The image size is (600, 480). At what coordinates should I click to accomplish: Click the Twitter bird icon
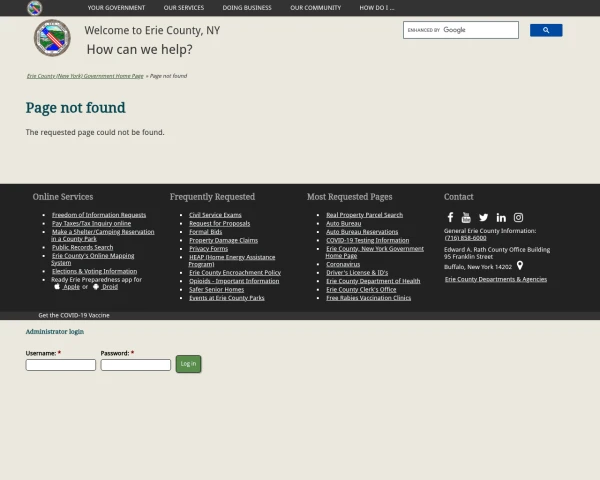[x=484, y=218]
